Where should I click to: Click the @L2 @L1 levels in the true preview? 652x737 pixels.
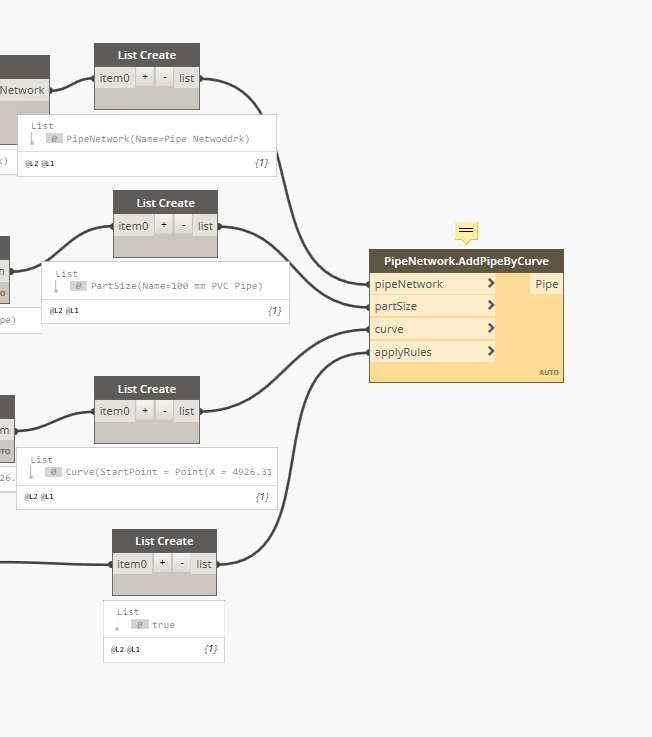[125, 650]
